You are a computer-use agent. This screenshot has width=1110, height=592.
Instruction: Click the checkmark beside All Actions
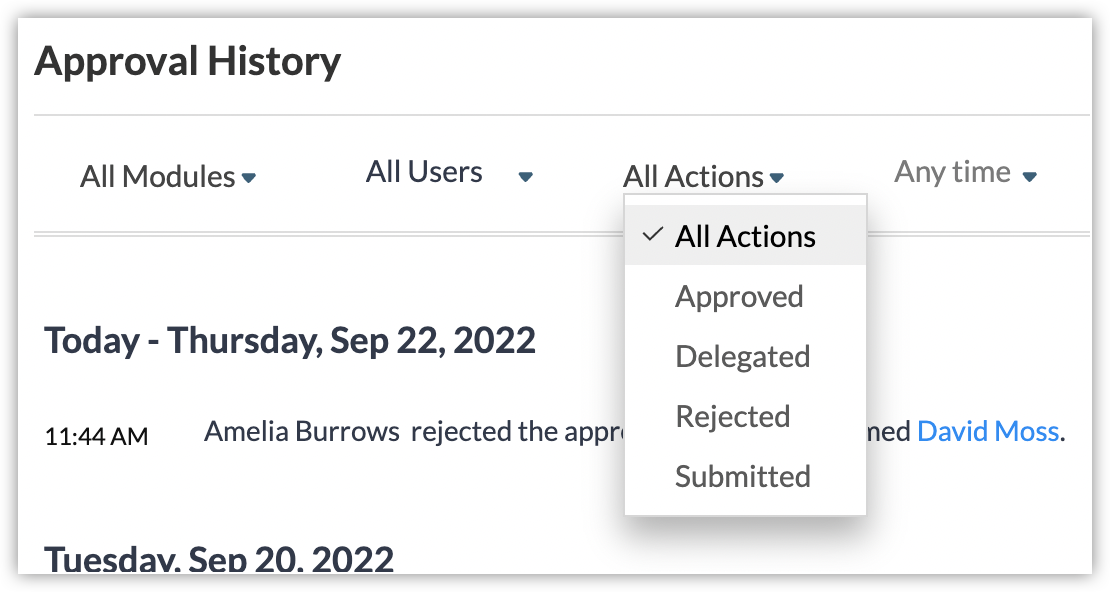point(653,235)
